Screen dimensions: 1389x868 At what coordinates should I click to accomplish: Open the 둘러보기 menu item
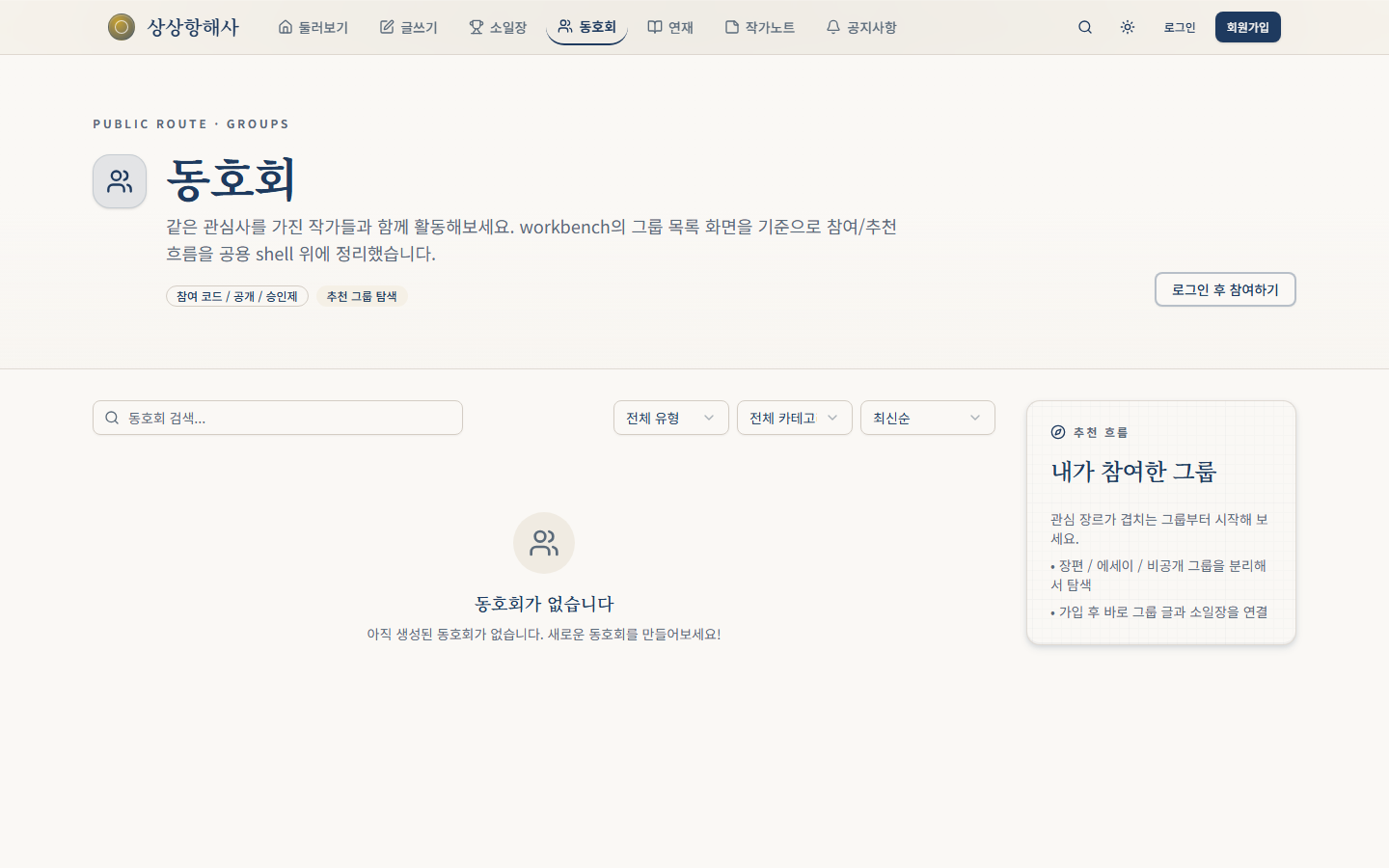pyautogui.click(x=313, y=27)
